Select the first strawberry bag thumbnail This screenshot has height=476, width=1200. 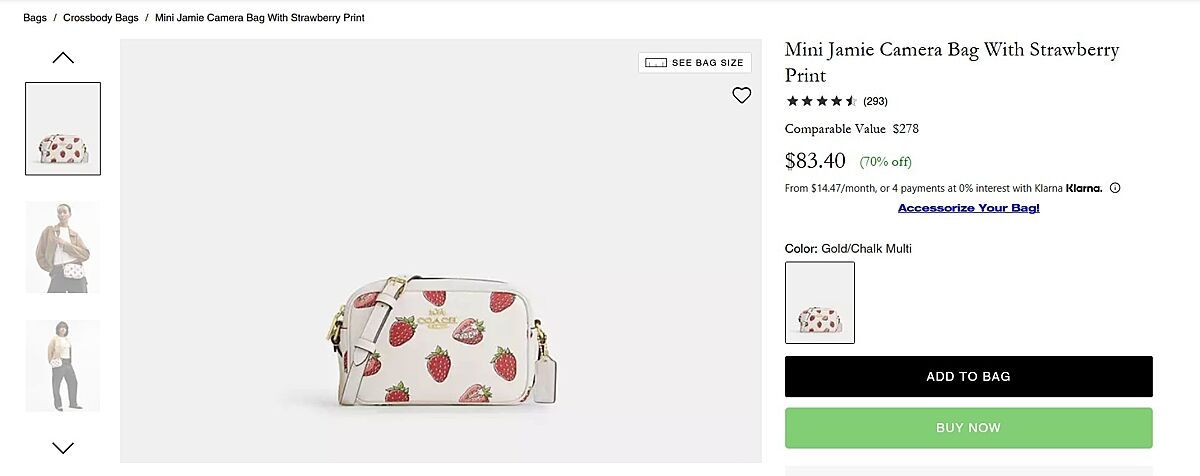[63, 128]
